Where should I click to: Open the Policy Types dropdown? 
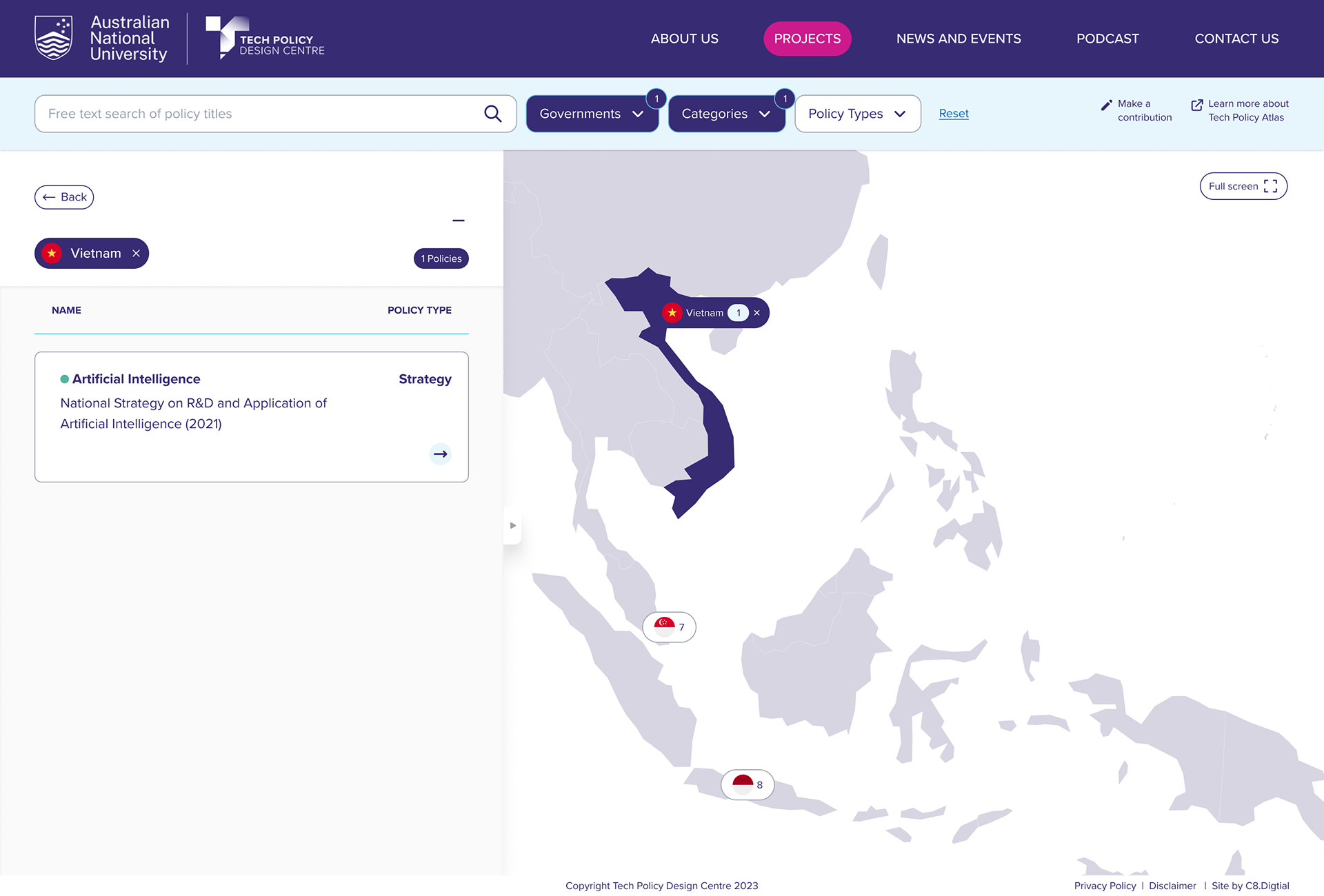(x=858, y=114)
